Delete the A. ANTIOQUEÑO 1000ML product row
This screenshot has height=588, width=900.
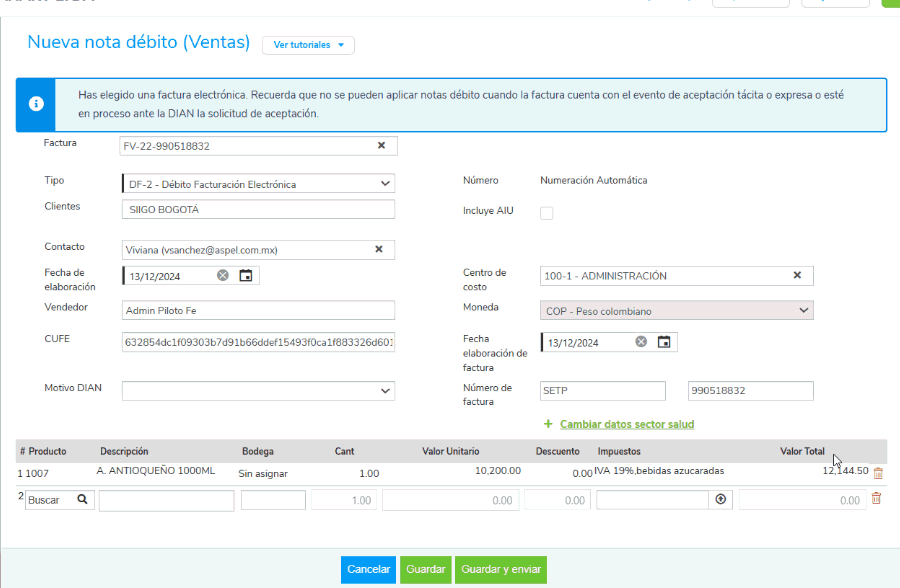point(878,473)
